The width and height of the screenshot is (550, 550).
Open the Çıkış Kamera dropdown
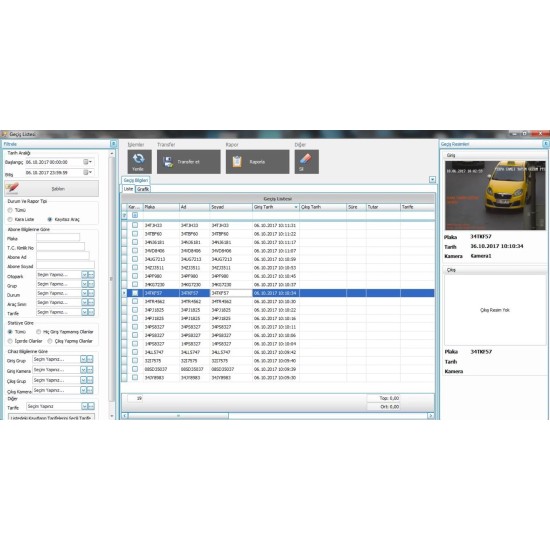coord(83,390)
